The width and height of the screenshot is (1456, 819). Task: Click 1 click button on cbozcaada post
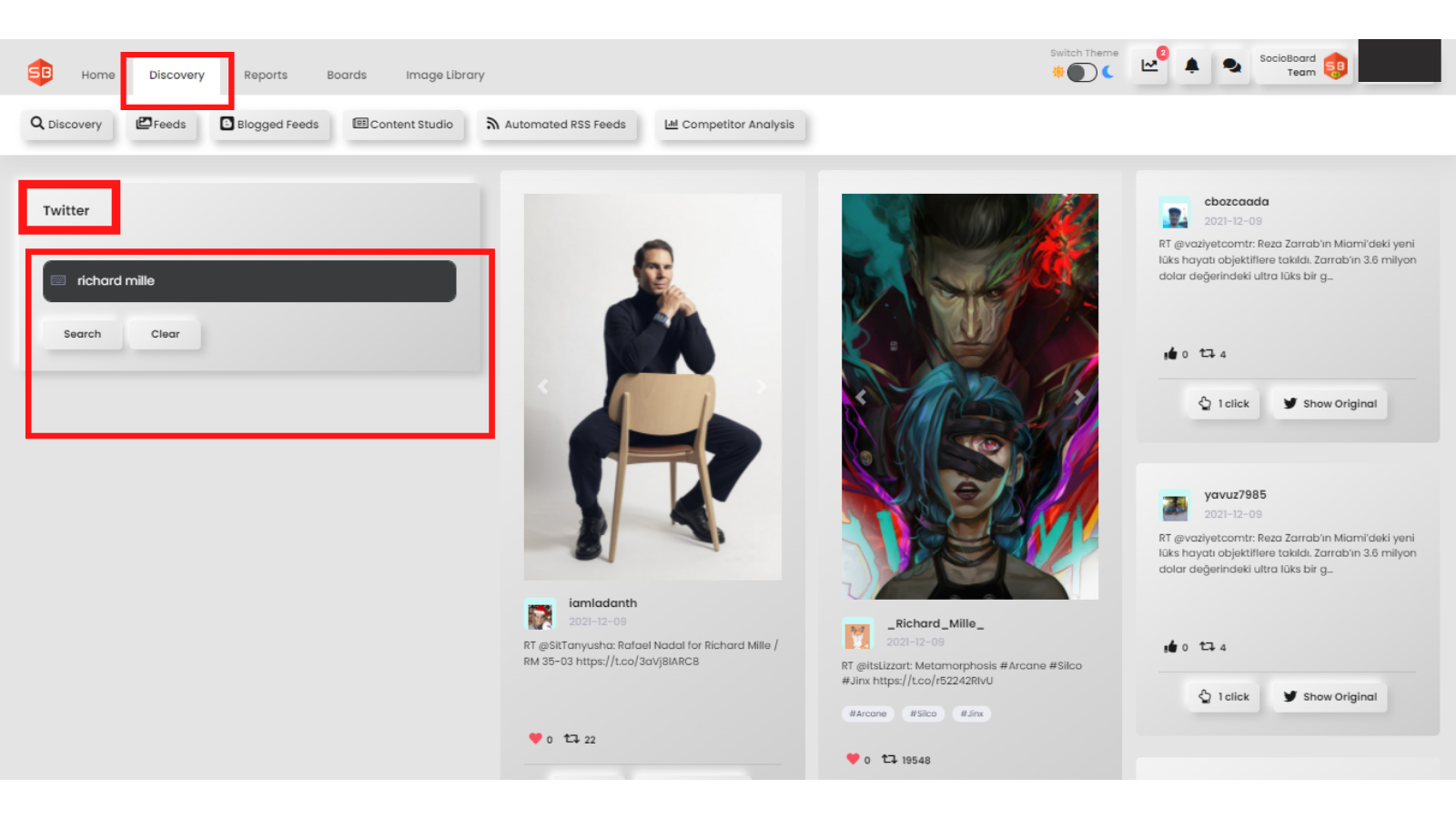(x=1224, y=403)
